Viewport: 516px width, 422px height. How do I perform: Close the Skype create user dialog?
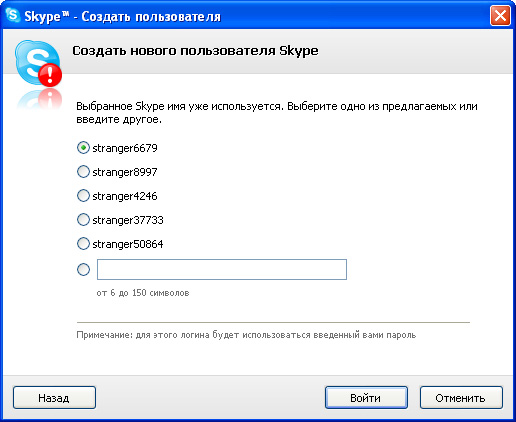pyautogui.click(x=500, y=16)
